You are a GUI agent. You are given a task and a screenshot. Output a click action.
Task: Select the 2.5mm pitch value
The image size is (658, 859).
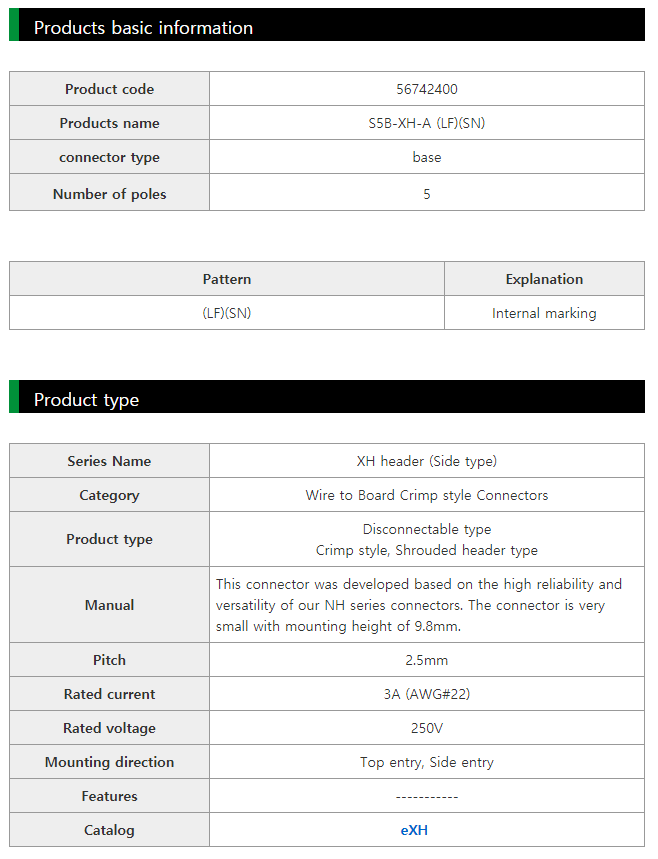tap(427, 660)
